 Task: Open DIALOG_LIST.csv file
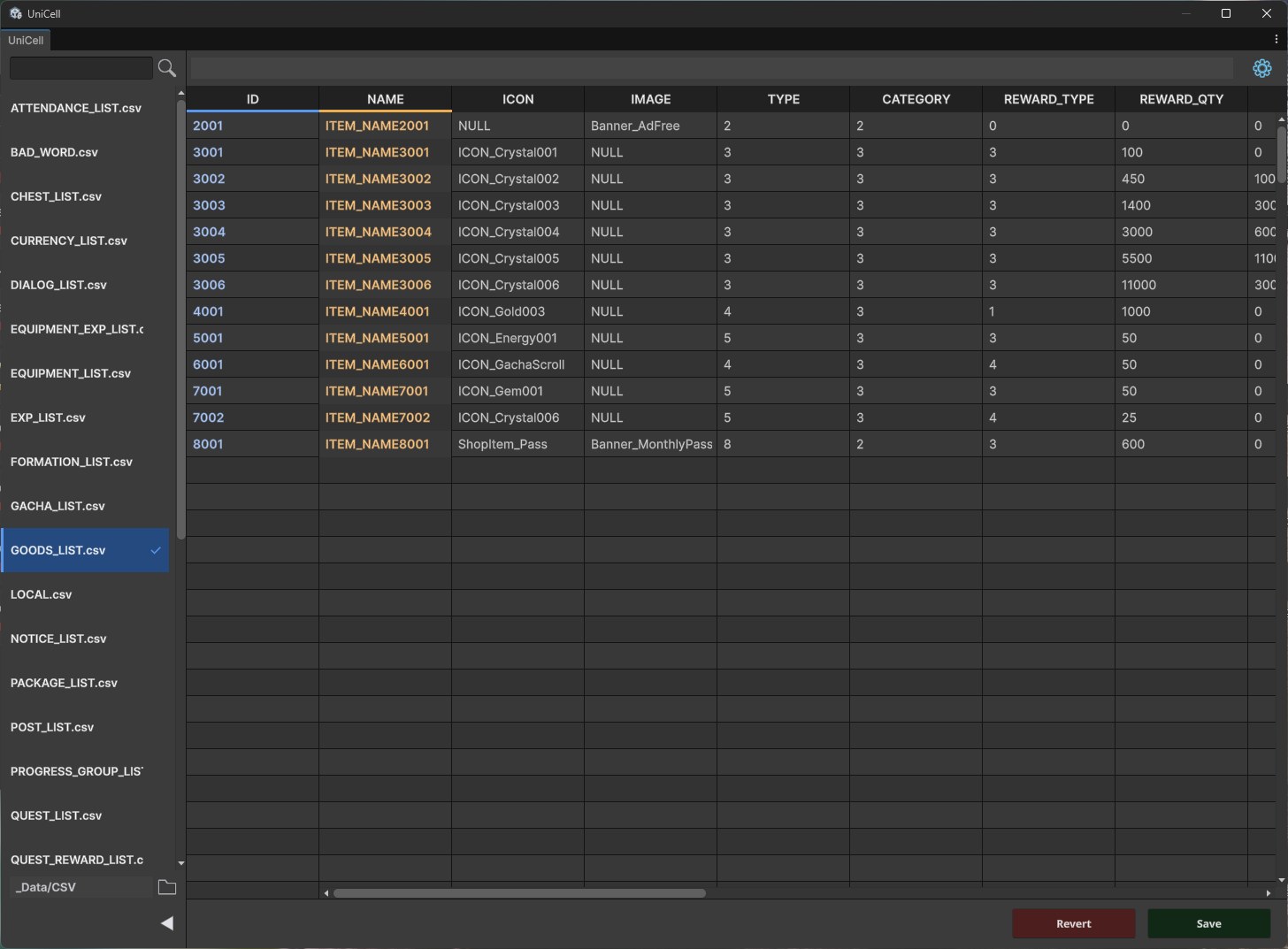[85, 285]
